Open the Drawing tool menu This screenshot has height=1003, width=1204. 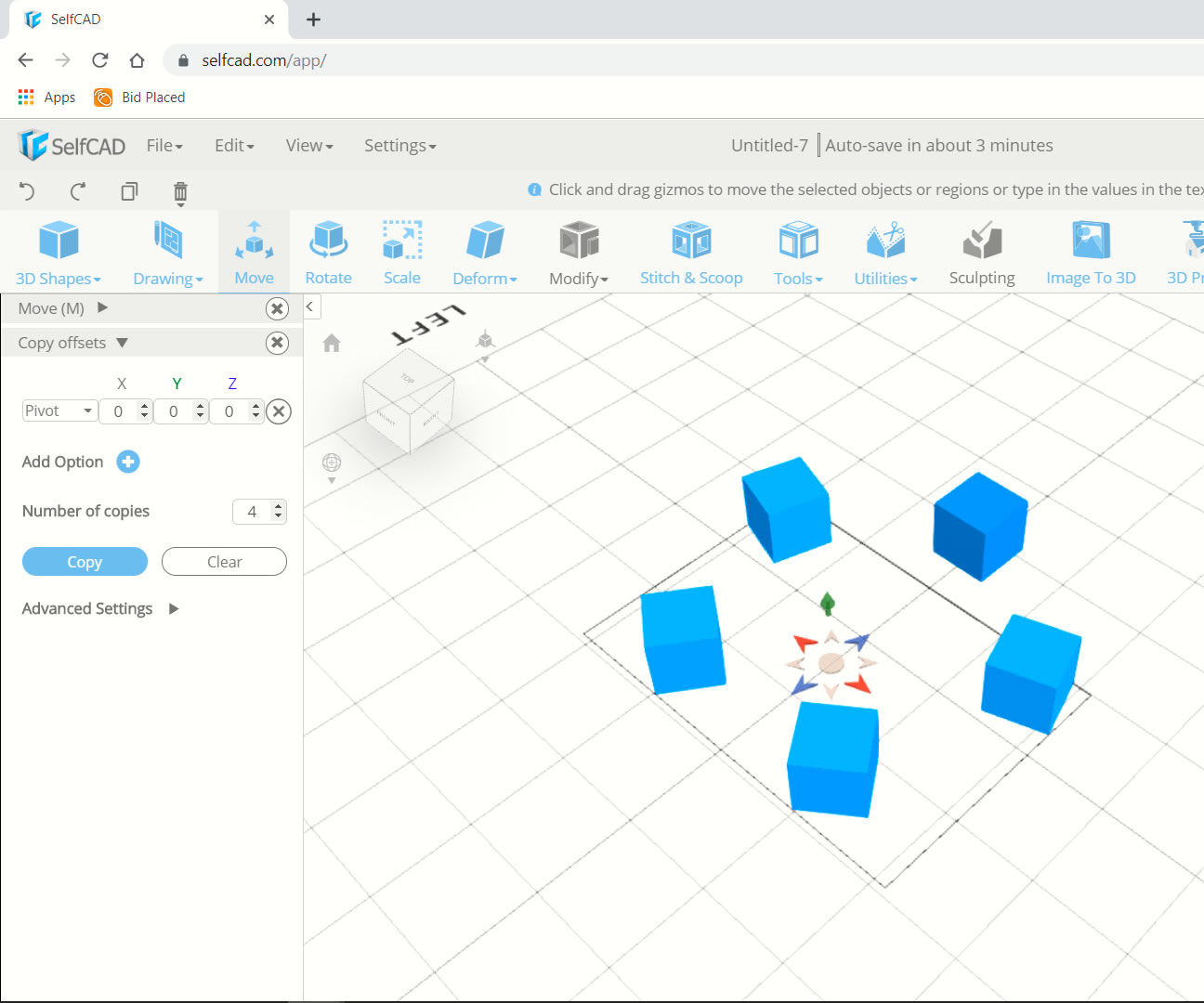coord(168,253)
